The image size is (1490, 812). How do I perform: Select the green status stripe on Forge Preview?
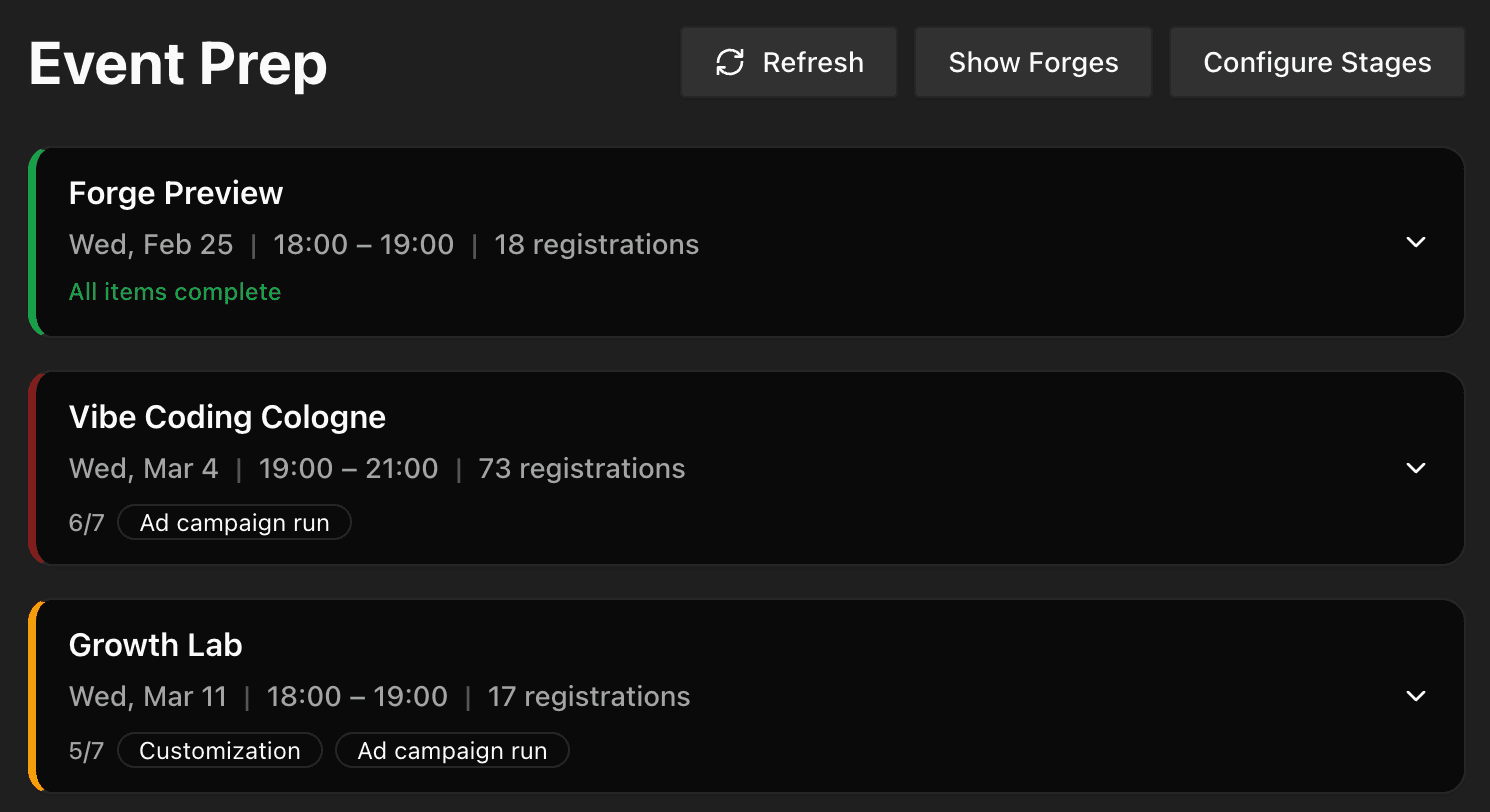[x=35, y=242]
